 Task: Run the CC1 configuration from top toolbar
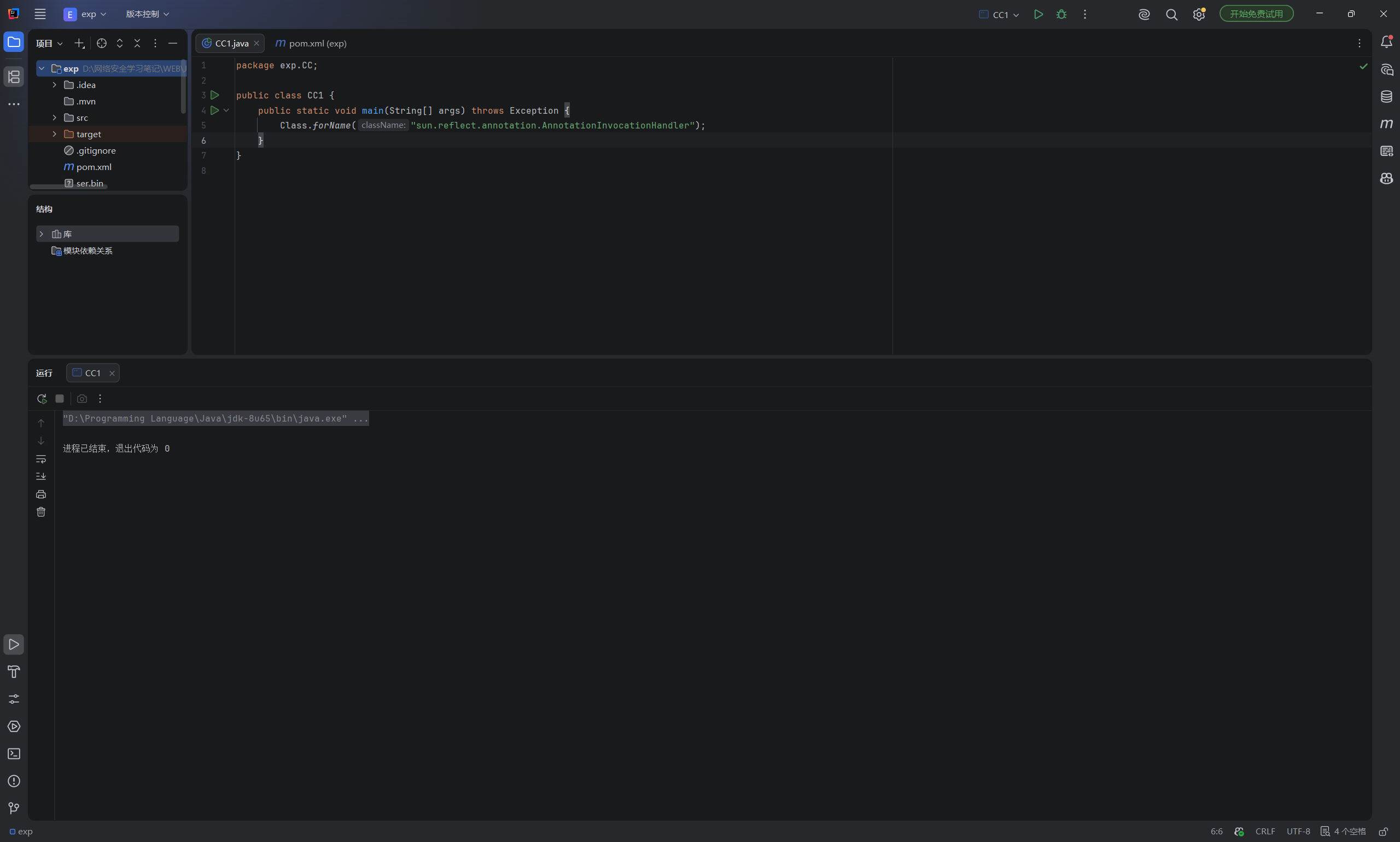coord(1038,14)
